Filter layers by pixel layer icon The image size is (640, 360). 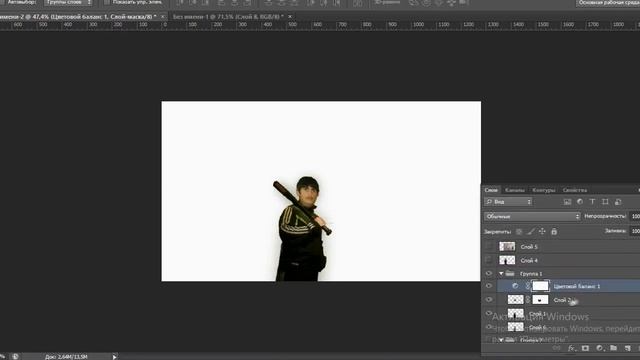[567, 202]
